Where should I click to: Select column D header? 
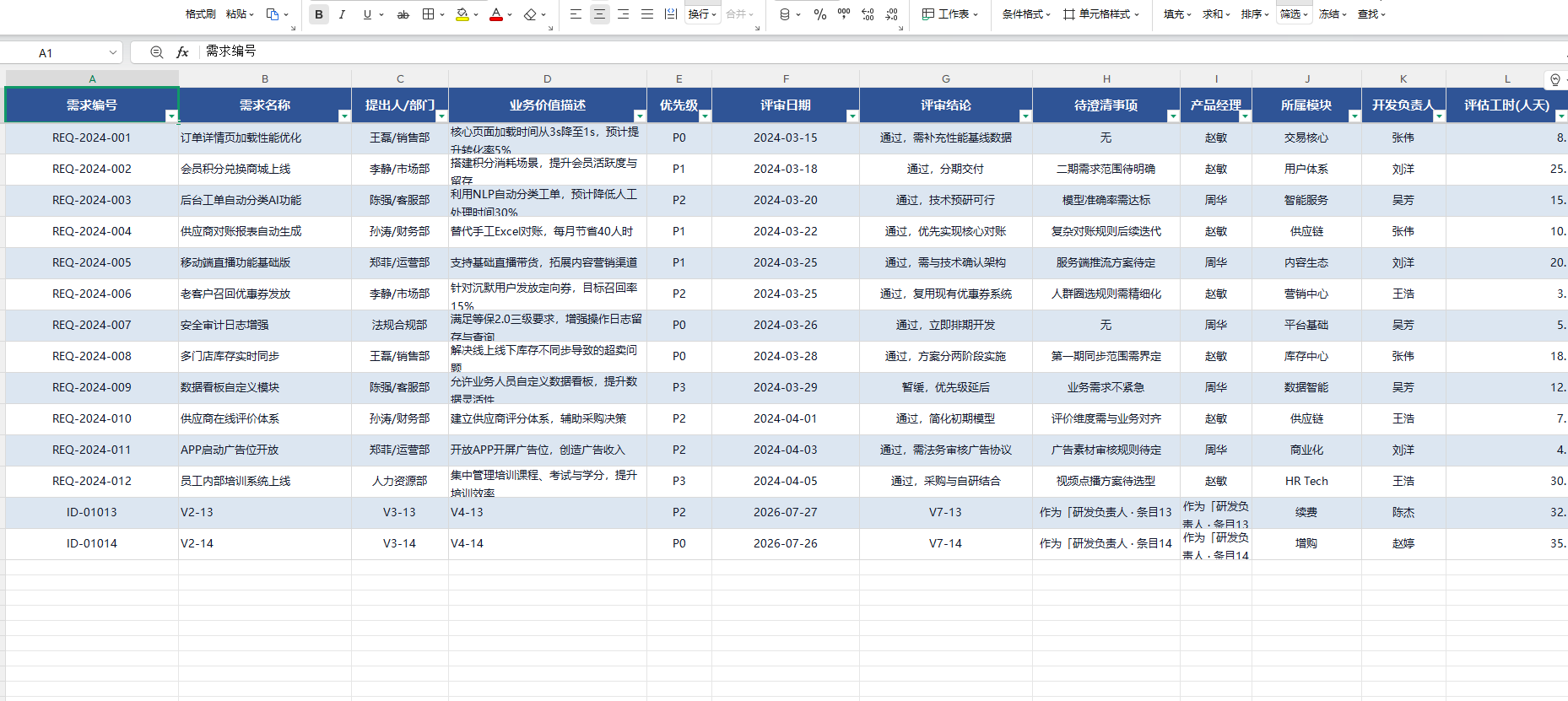pos(548,78)
